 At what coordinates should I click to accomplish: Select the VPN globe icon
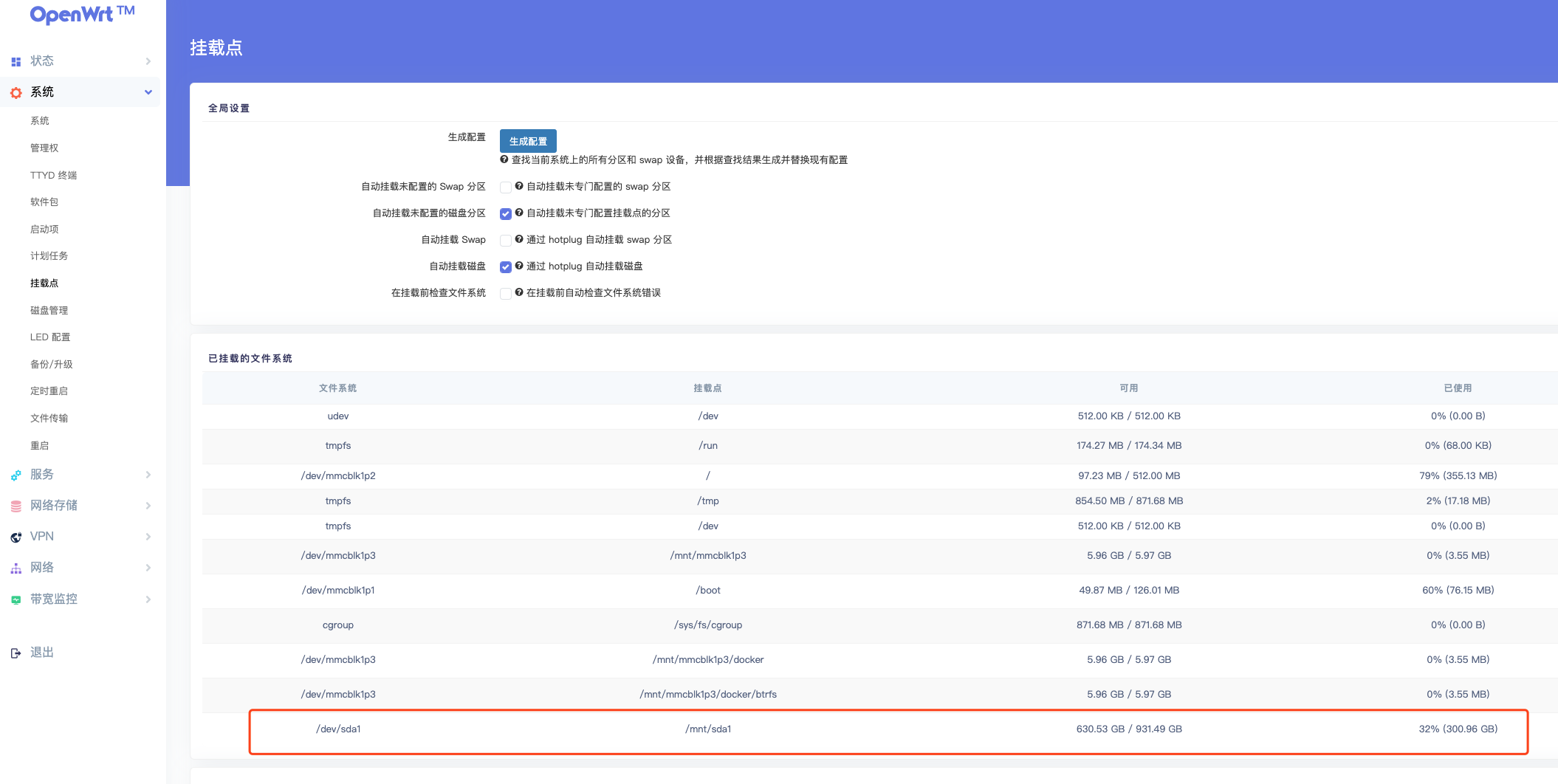coord(15,536)
